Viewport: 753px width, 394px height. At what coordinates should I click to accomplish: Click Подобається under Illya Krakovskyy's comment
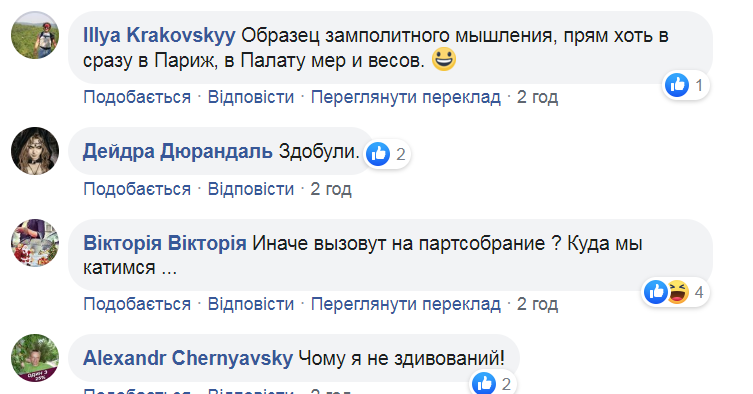[137, 97]
